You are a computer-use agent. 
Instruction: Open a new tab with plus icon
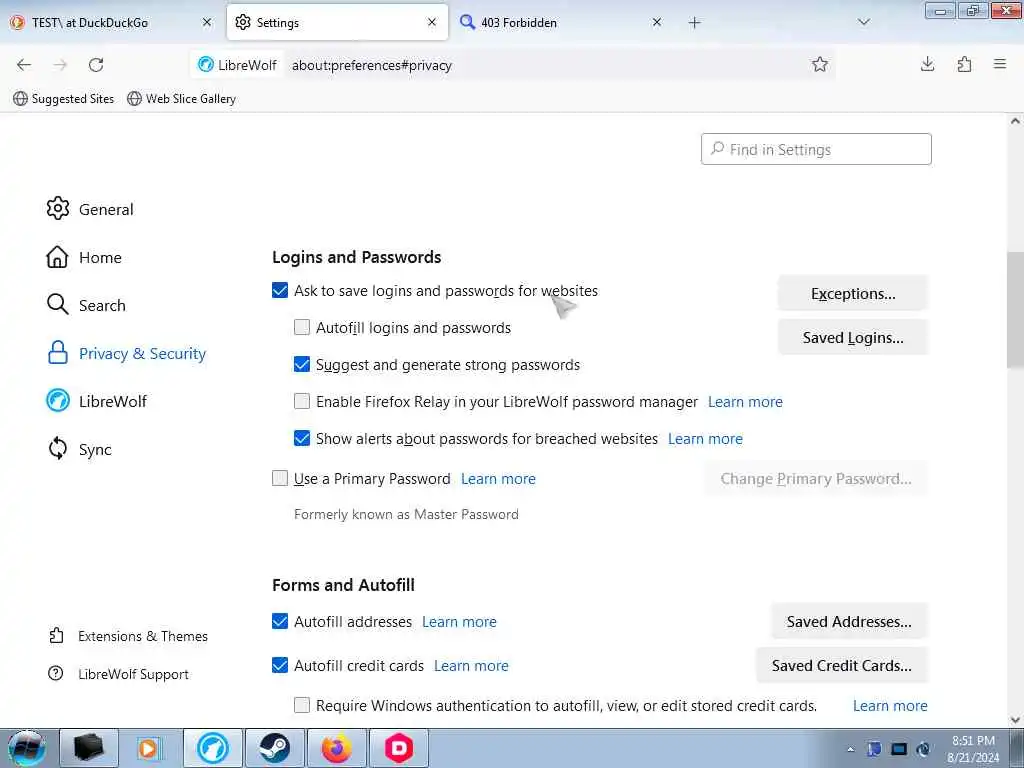(x=695, y=22)
